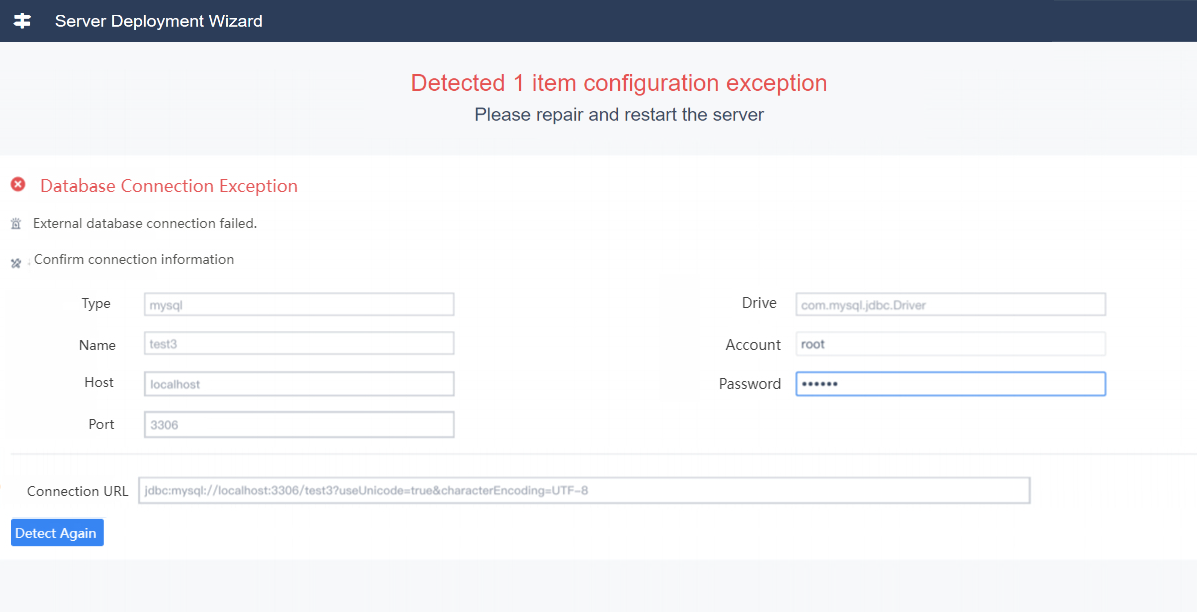Focus the Host field showing localhost
Viewport: 1197px width, 612px height.
299,384
